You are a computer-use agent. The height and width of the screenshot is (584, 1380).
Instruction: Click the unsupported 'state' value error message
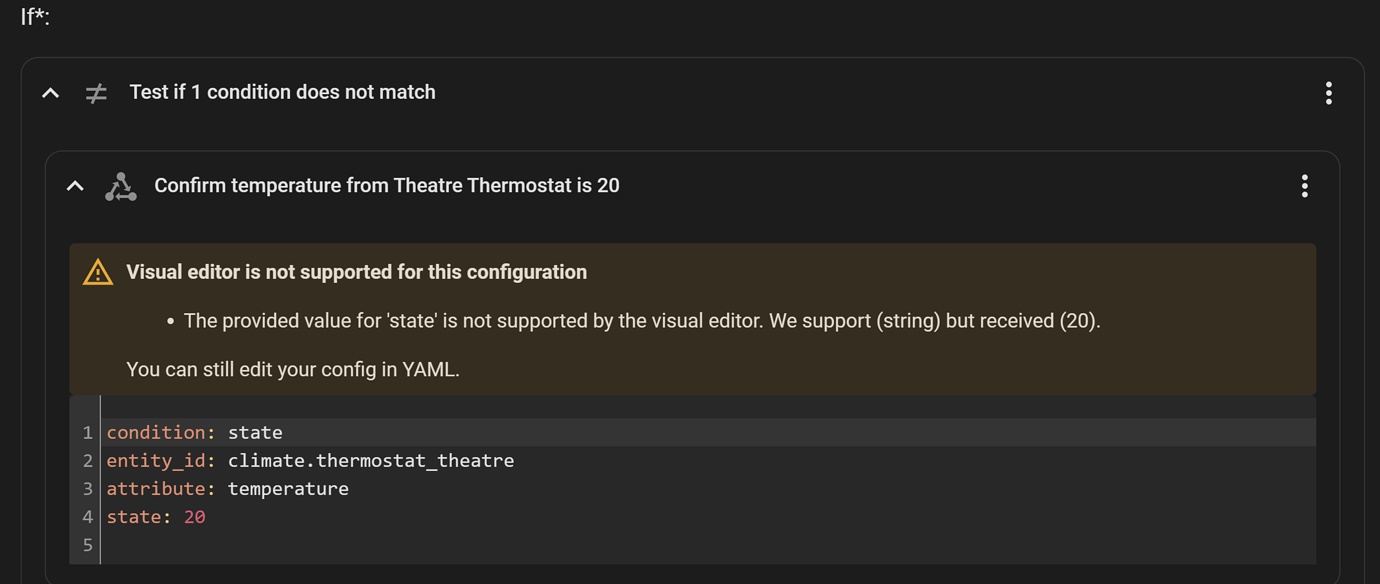(641, 321)
